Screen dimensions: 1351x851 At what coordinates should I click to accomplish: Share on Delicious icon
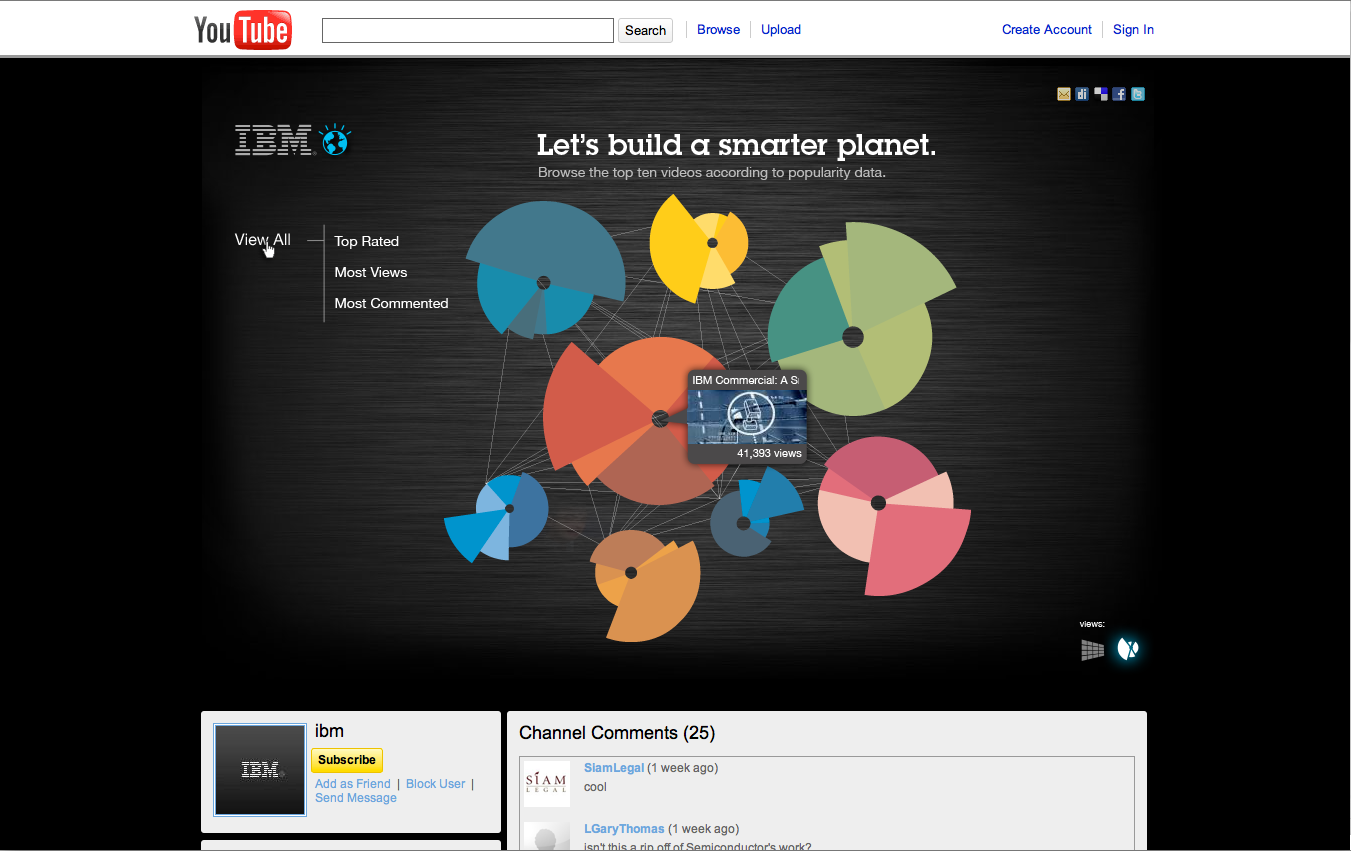[x=1101, y=94]
